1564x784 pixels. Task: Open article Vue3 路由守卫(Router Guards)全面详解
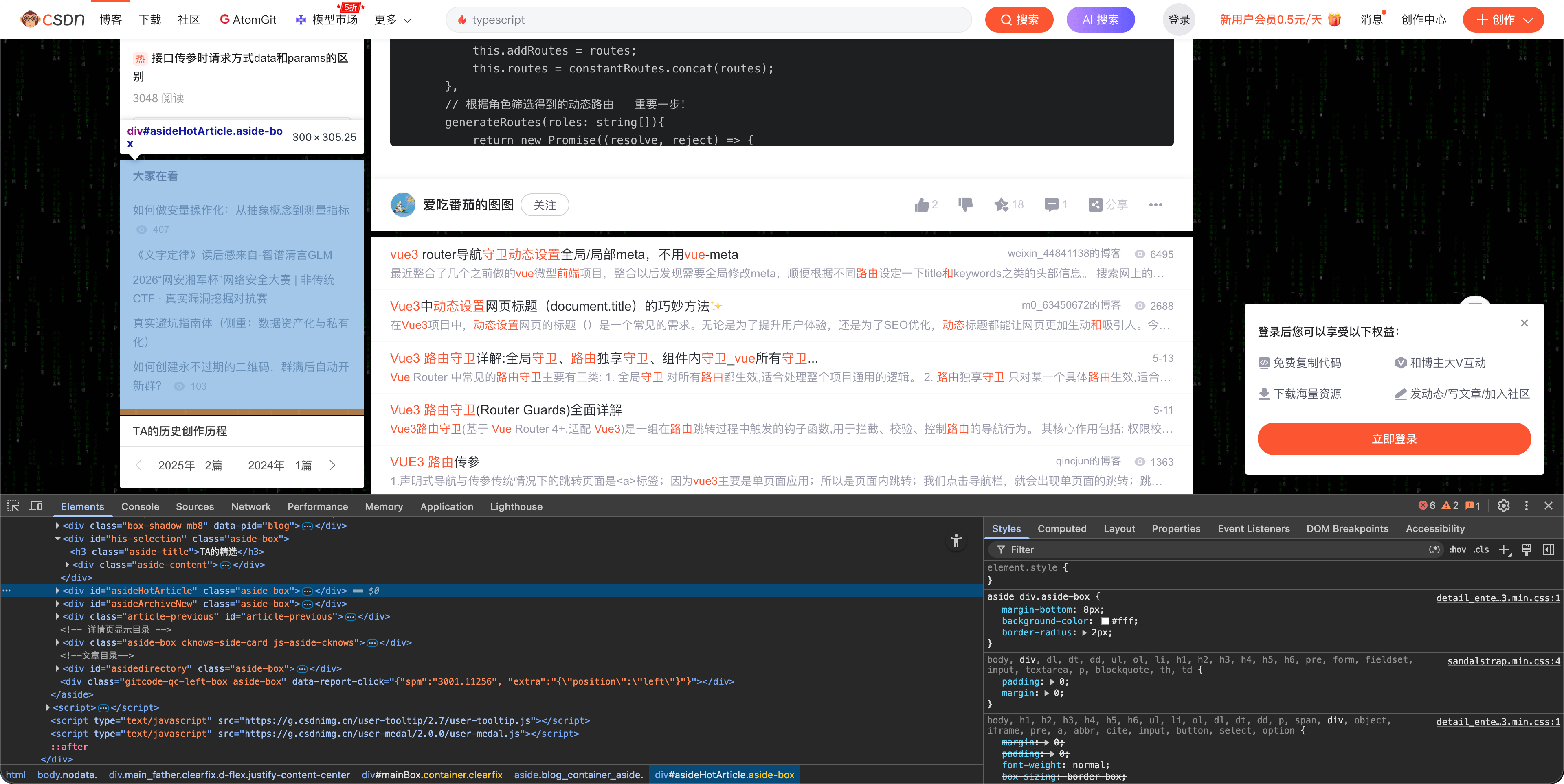click(x=506, y=410)
